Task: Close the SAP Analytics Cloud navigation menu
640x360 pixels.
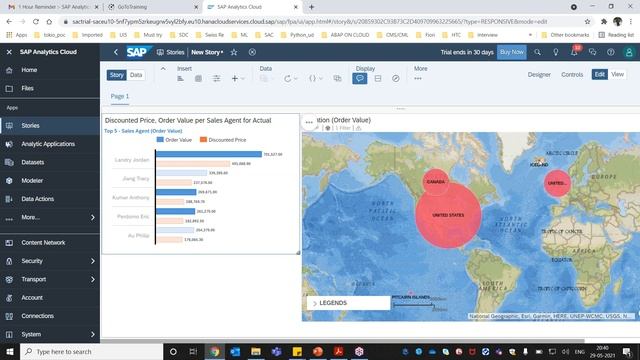Action: tap(9, 52)
